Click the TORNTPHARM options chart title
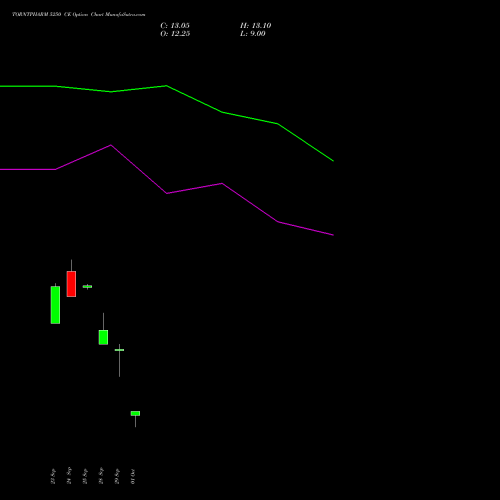This screenshot has height=500, width=500. [x=79, y=15]
